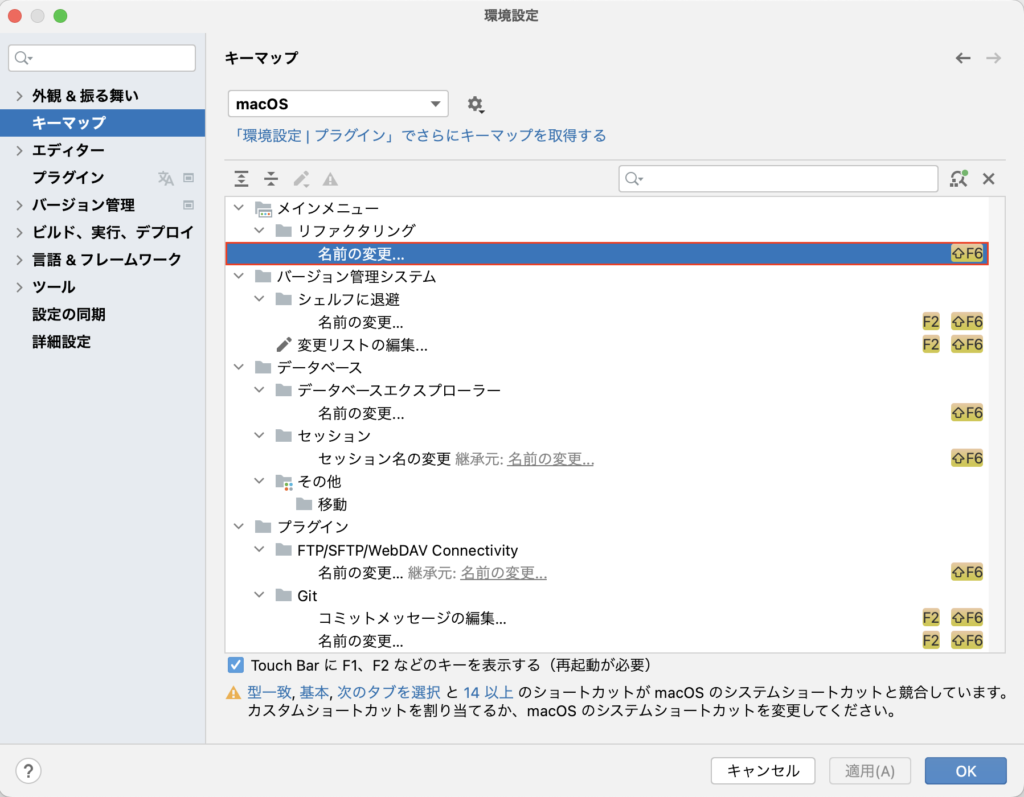Viewport: 1024px width, 797px height.
Task: Open the gear menu next to macOS keymap
Action: (x=475, y=104)
